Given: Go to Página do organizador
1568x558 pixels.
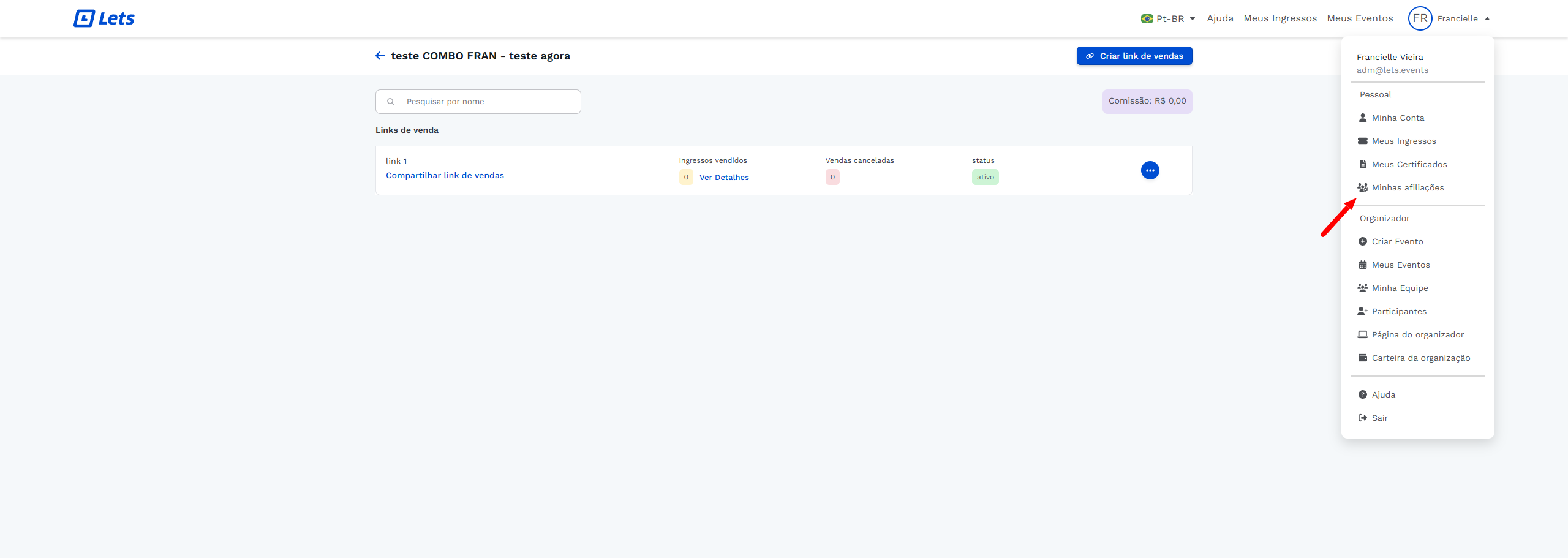Looking at the screenshot, I should coord(1417,334).
